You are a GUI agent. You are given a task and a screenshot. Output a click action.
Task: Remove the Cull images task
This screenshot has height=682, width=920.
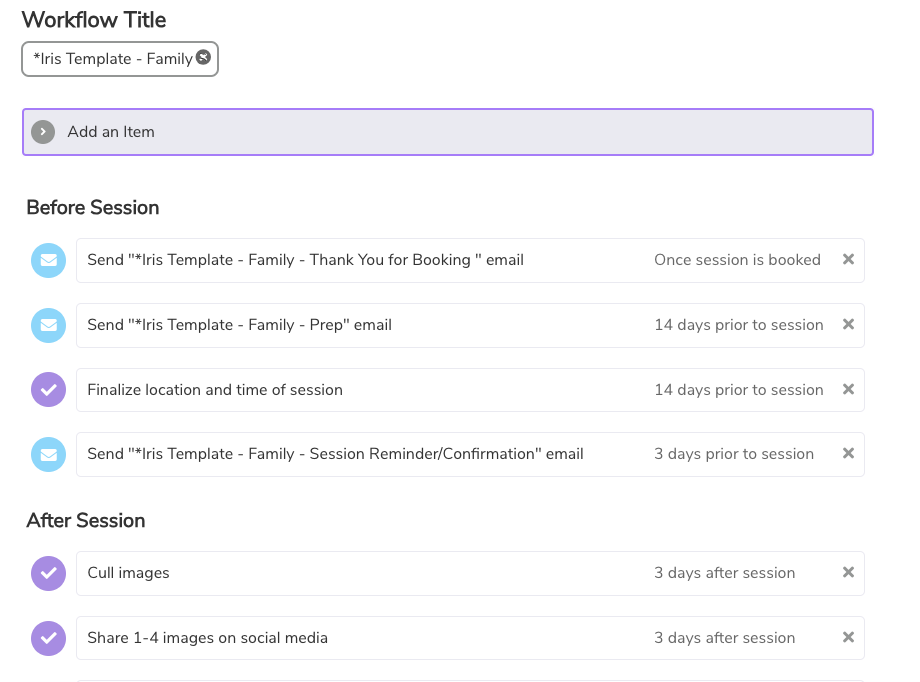click(x=848, y=572)
